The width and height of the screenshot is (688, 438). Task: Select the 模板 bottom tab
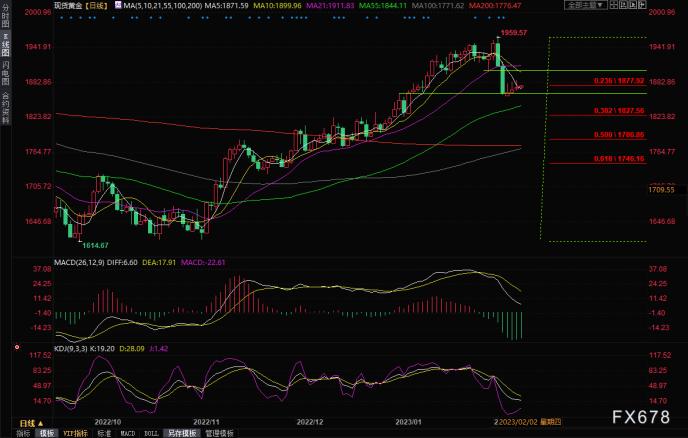tap(47, 433)
